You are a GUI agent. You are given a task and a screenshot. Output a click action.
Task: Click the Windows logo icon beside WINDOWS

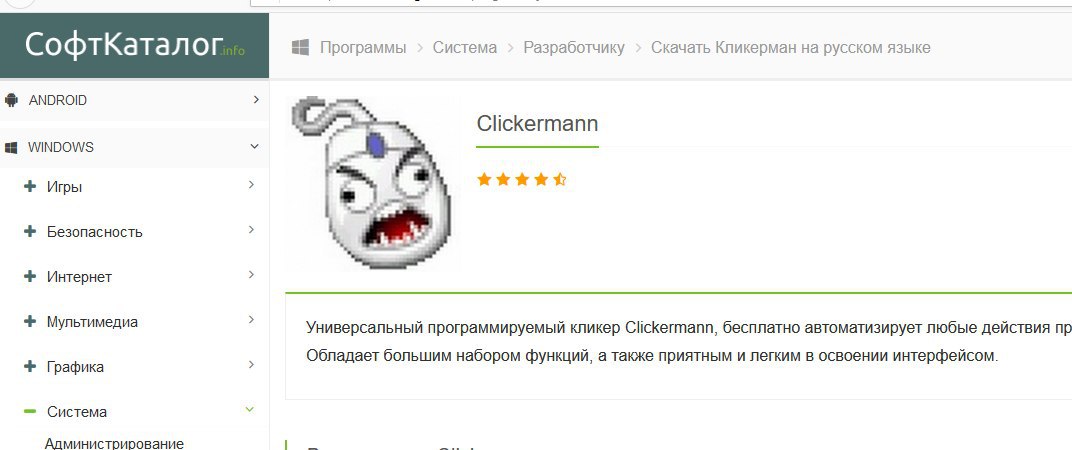point(11,148)
